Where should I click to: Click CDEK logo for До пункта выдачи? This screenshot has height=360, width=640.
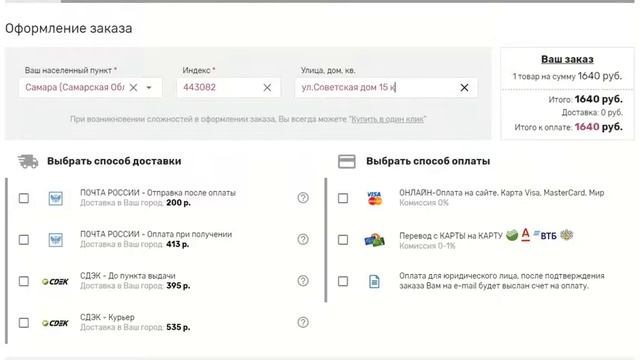point(56,282)
